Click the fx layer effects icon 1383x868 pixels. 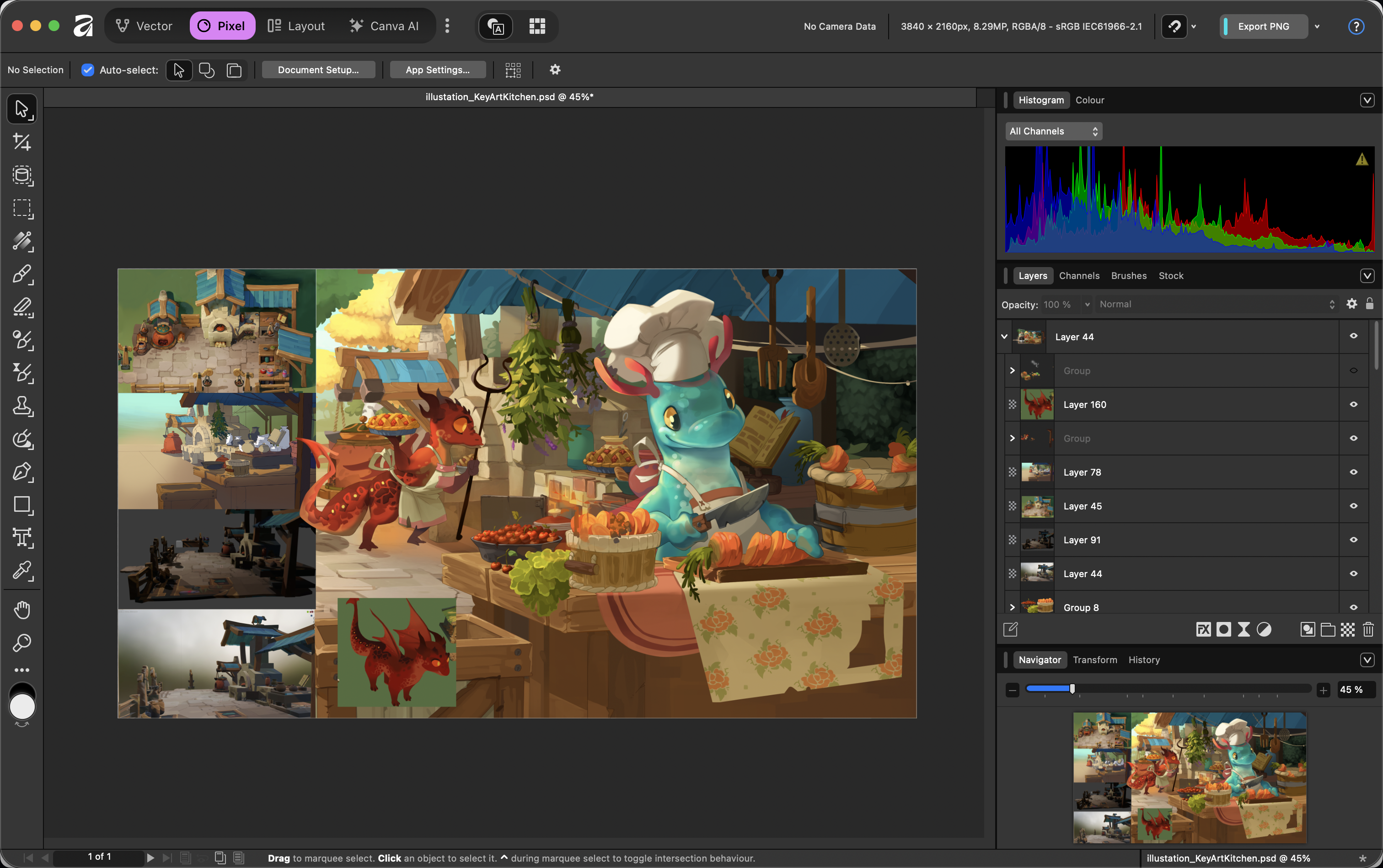point(1203,630)
